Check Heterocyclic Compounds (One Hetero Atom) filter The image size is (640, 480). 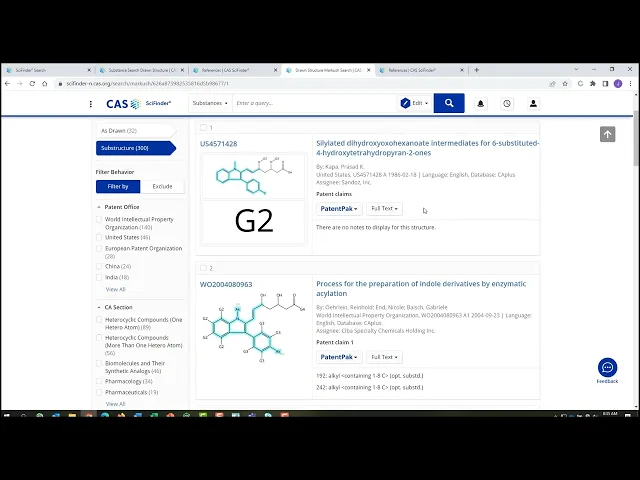pyautogui.click(x=99, y=320)
